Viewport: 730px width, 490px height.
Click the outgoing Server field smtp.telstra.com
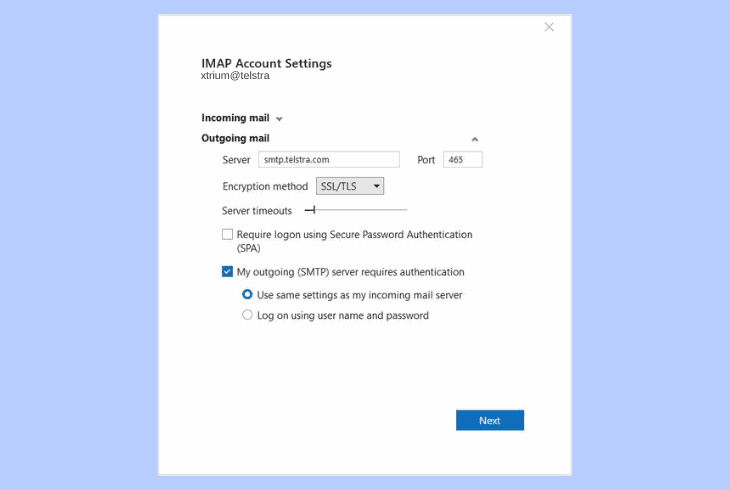point(329,160)
